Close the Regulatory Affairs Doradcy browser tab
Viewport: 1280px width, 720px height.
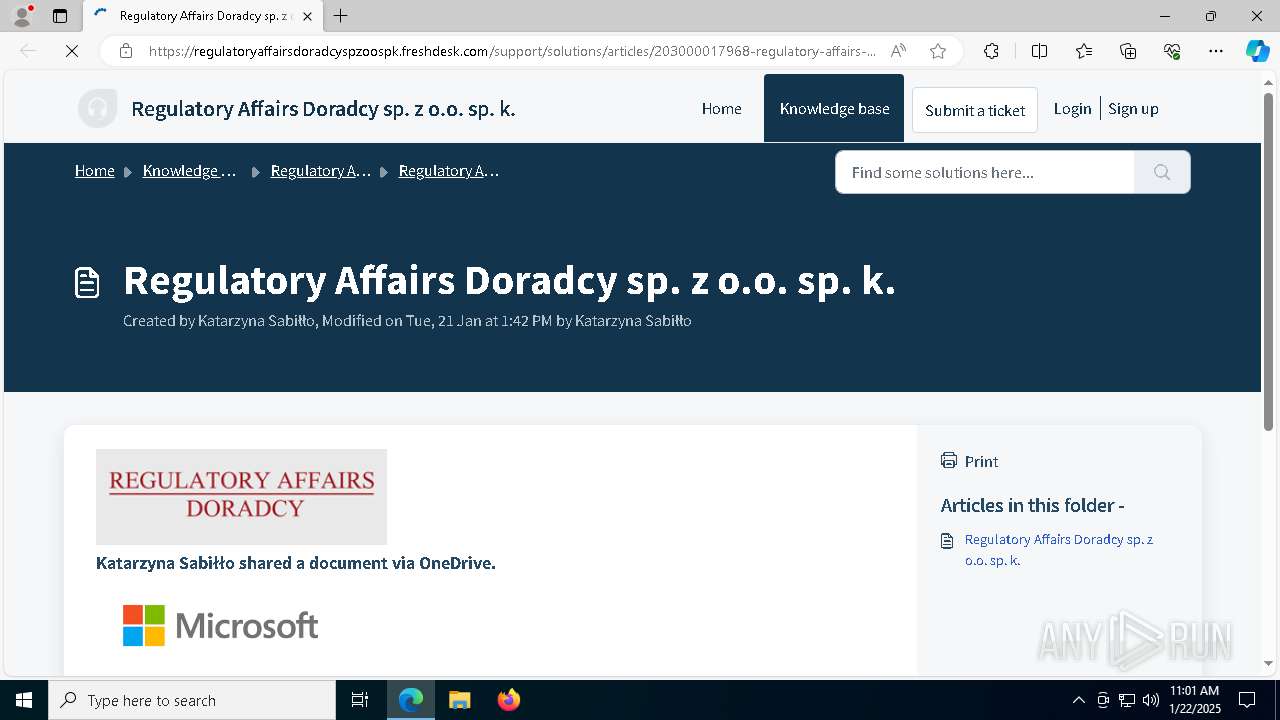click(x=307, y=16)
